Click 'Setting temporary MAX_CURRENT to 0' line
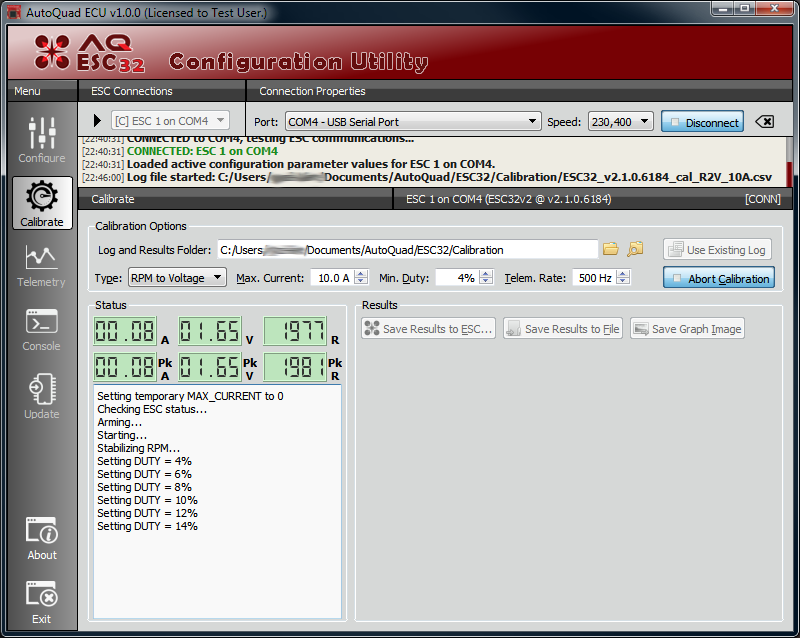 click(190, 396)
